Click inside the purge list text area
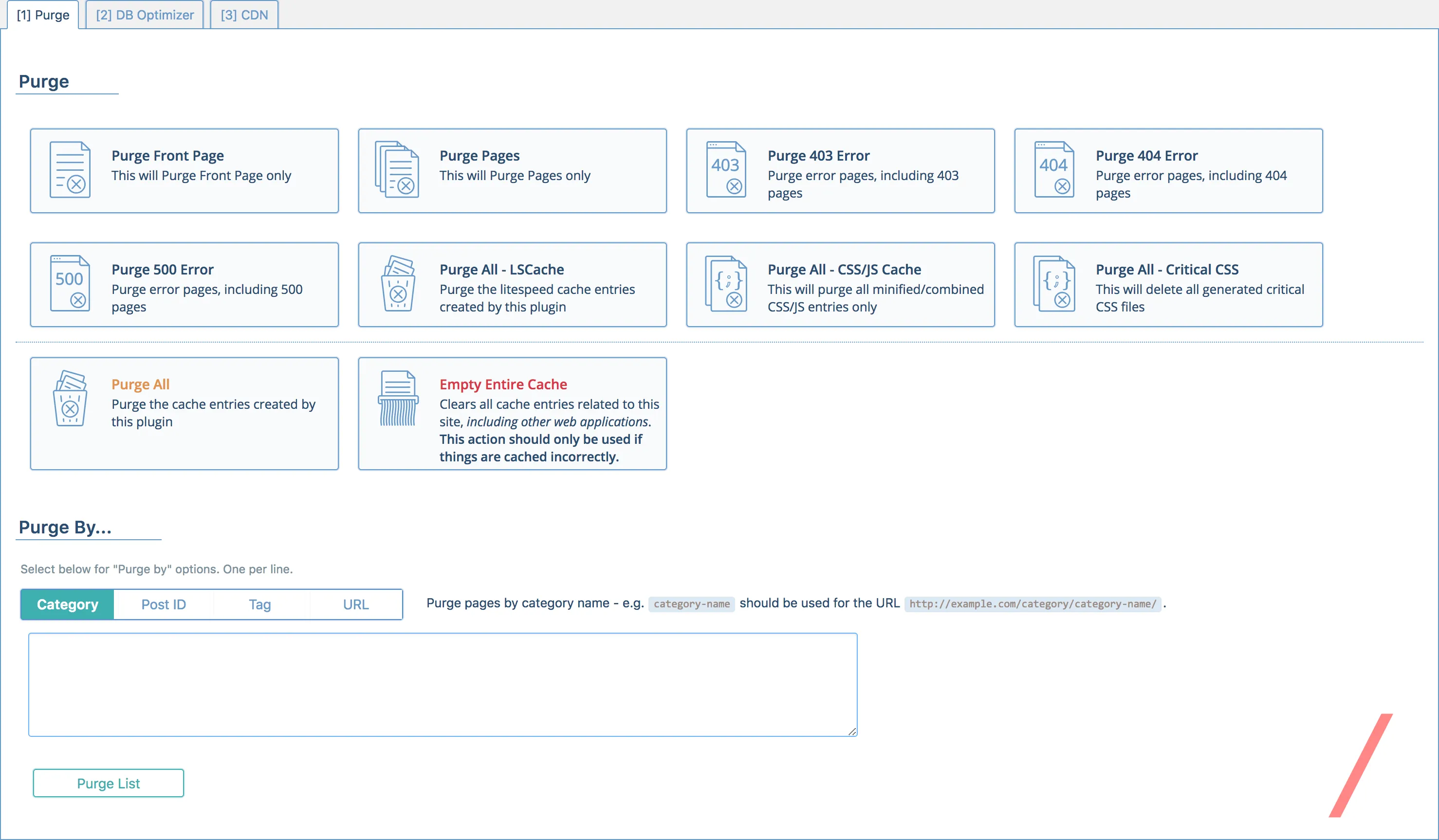This screenshot has height=840, width=1439. [x=443, y=684]
